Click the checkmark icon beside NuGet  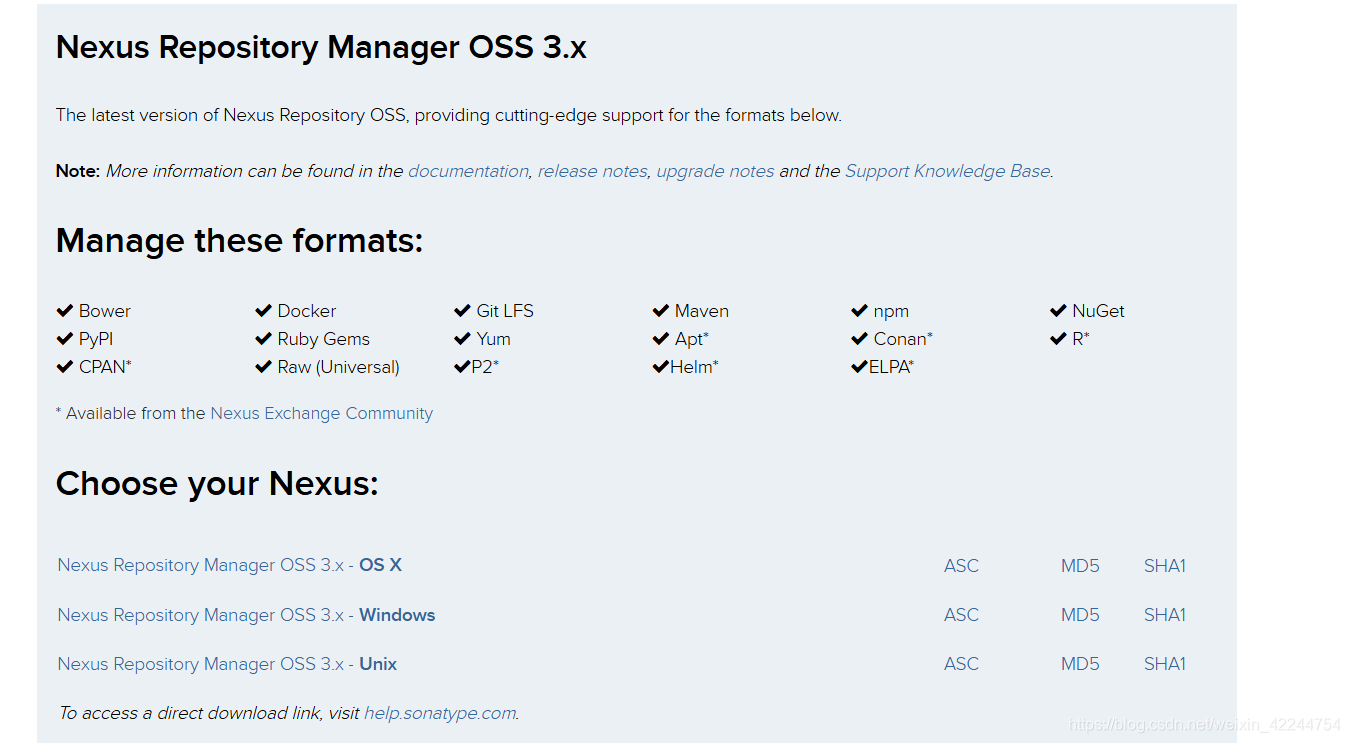coord(1059,311)
